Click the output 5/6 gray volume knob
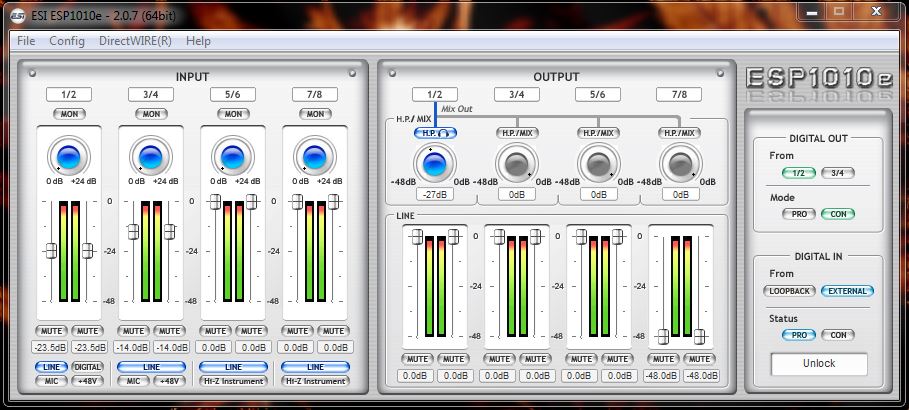Screen dimensions: 909x410 coord(599,164)
